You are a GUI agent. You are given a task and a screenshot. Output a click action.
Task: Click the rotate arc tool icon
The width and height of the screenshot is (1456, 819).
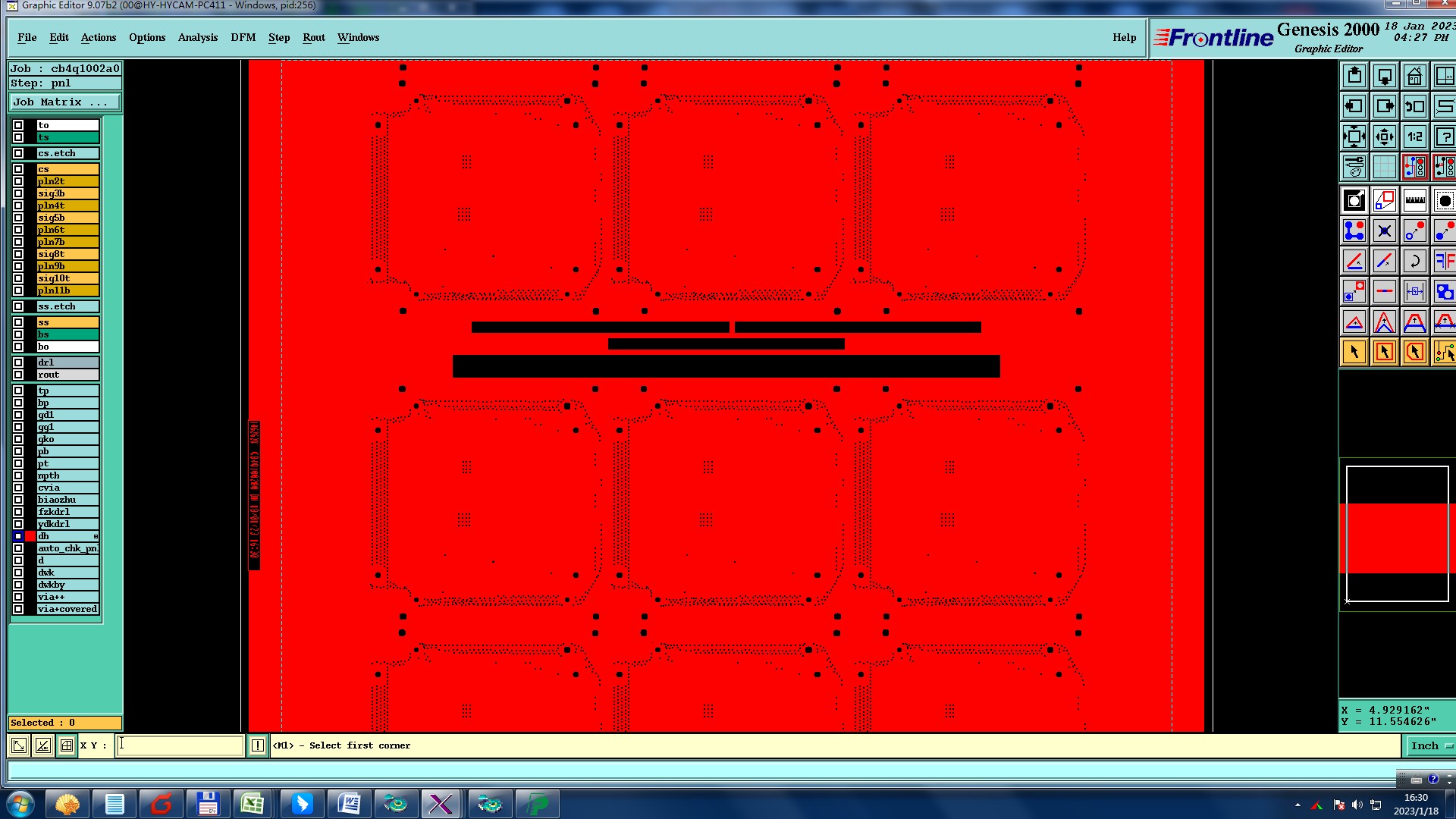[x=1414, y=262]
